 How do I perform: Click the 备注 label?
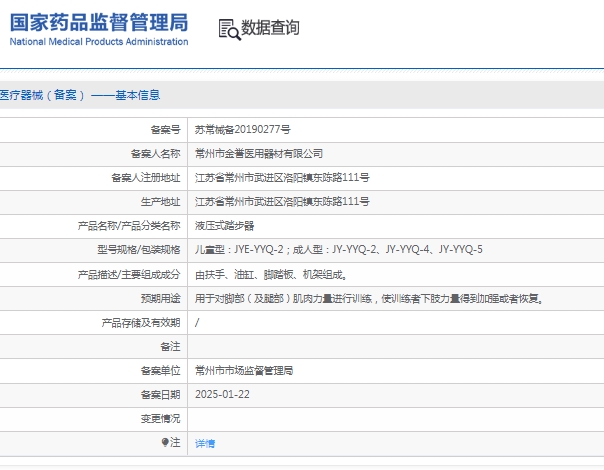170,346
